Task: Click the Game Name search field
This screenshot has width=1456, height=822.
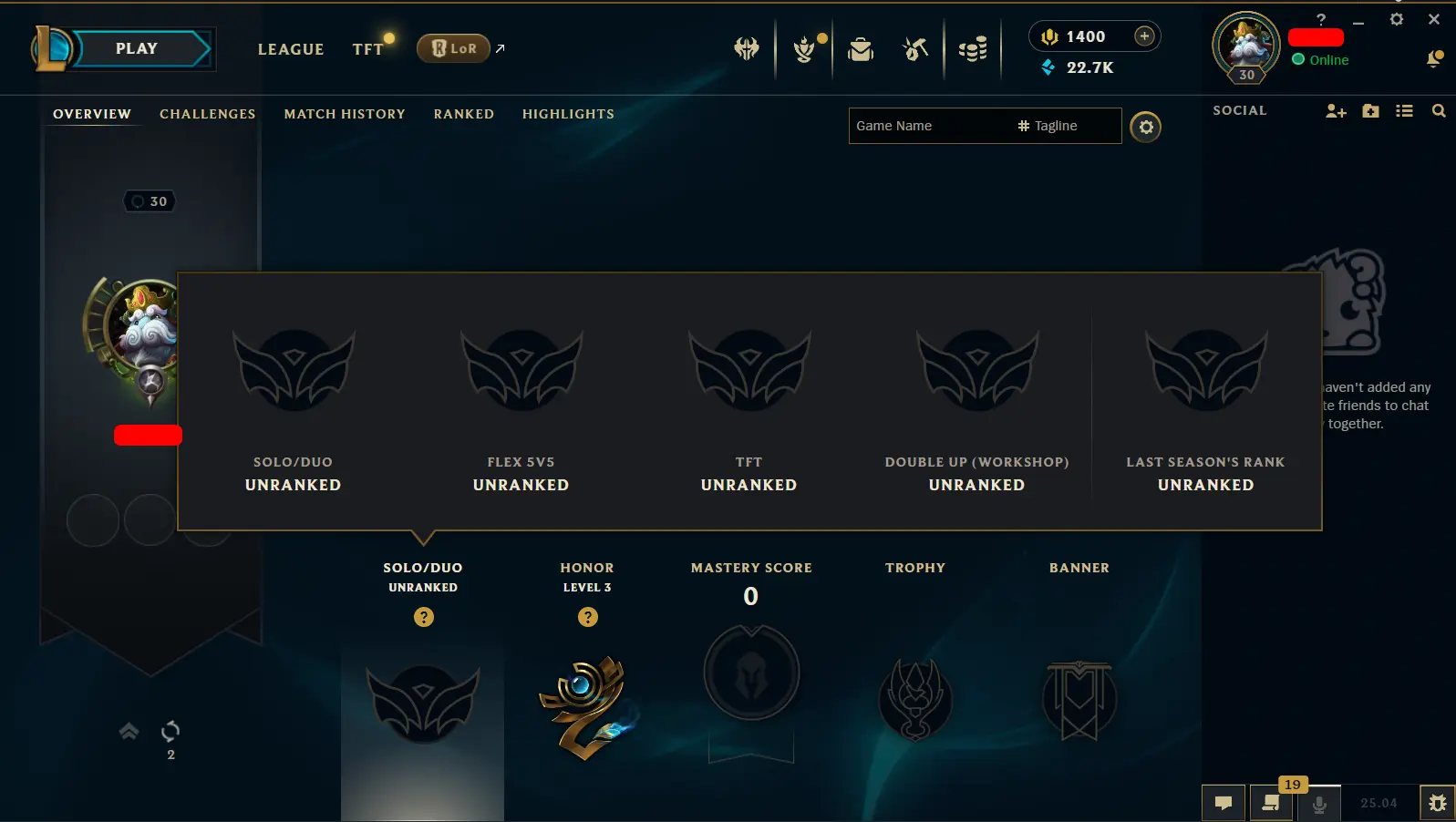Action: coord(931,126)
